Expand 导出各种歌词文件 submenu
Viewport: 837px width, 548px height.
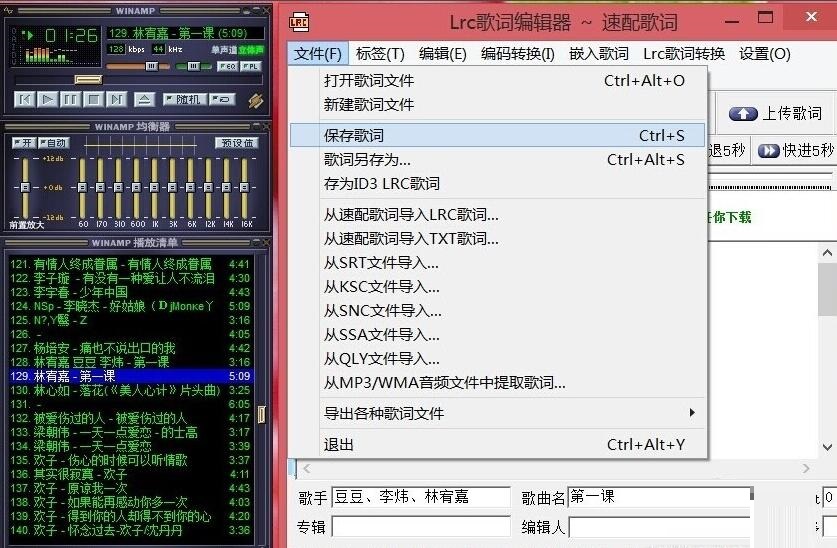tap(498, 414)
